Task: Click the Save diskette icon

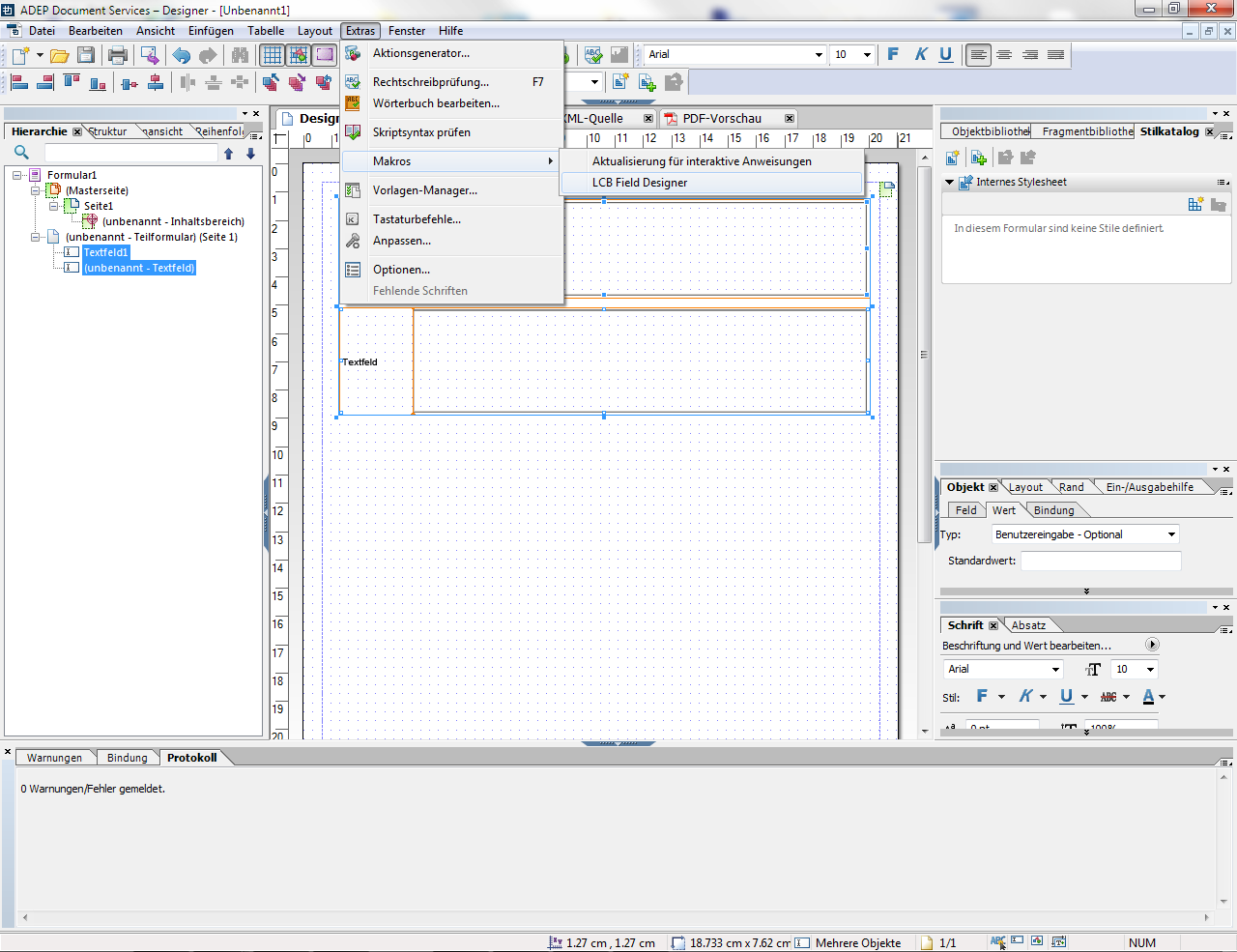Action: tap(86, 55)
